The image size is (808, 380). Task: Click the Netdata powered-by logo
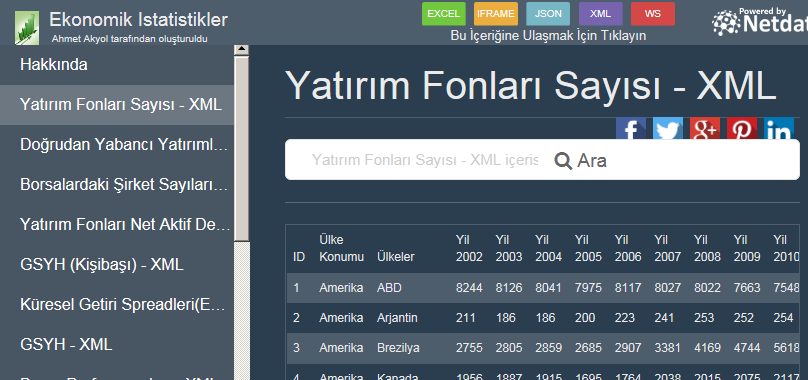tap(760, 22)
